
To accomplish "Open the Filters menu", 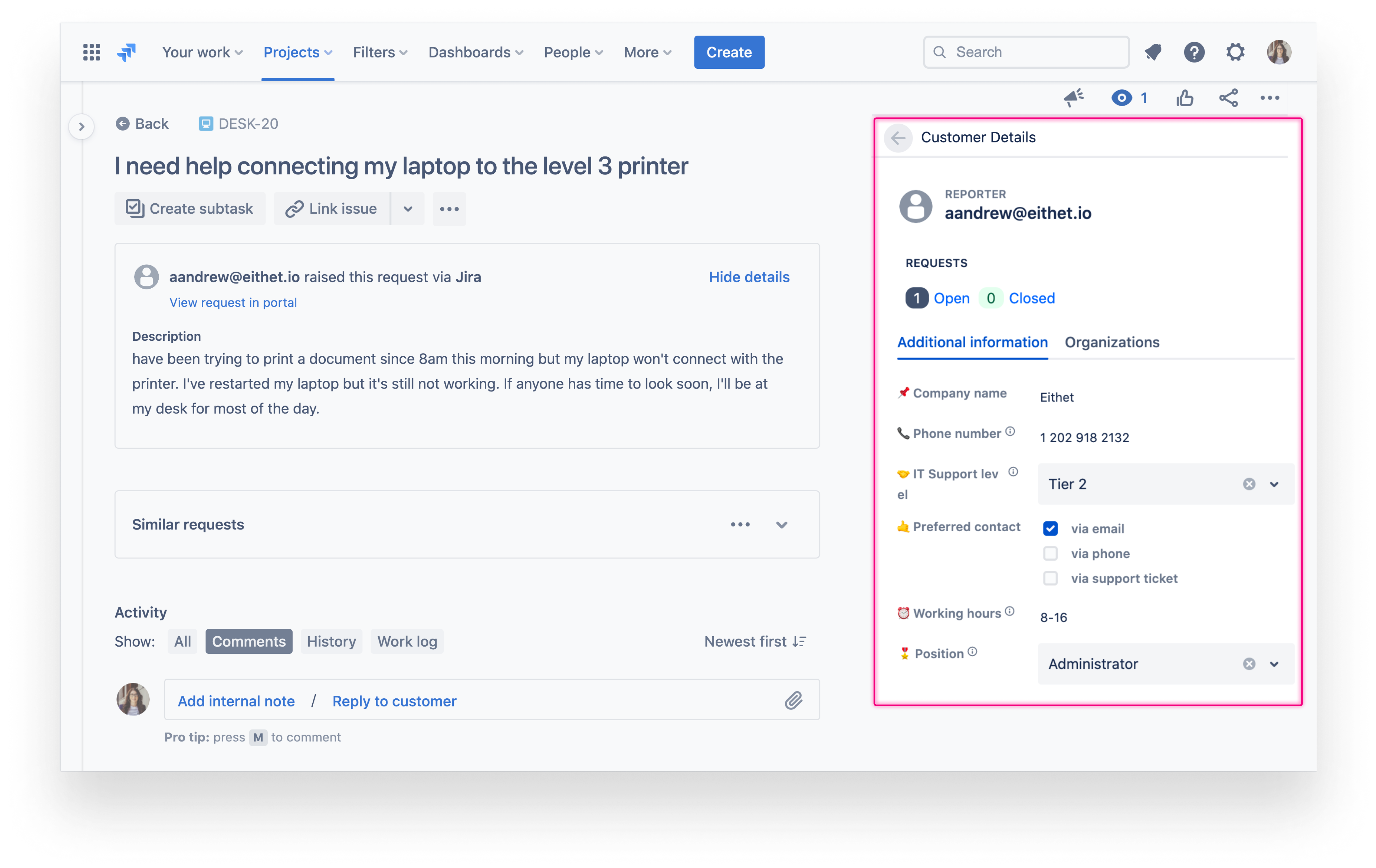I will 380,52.
